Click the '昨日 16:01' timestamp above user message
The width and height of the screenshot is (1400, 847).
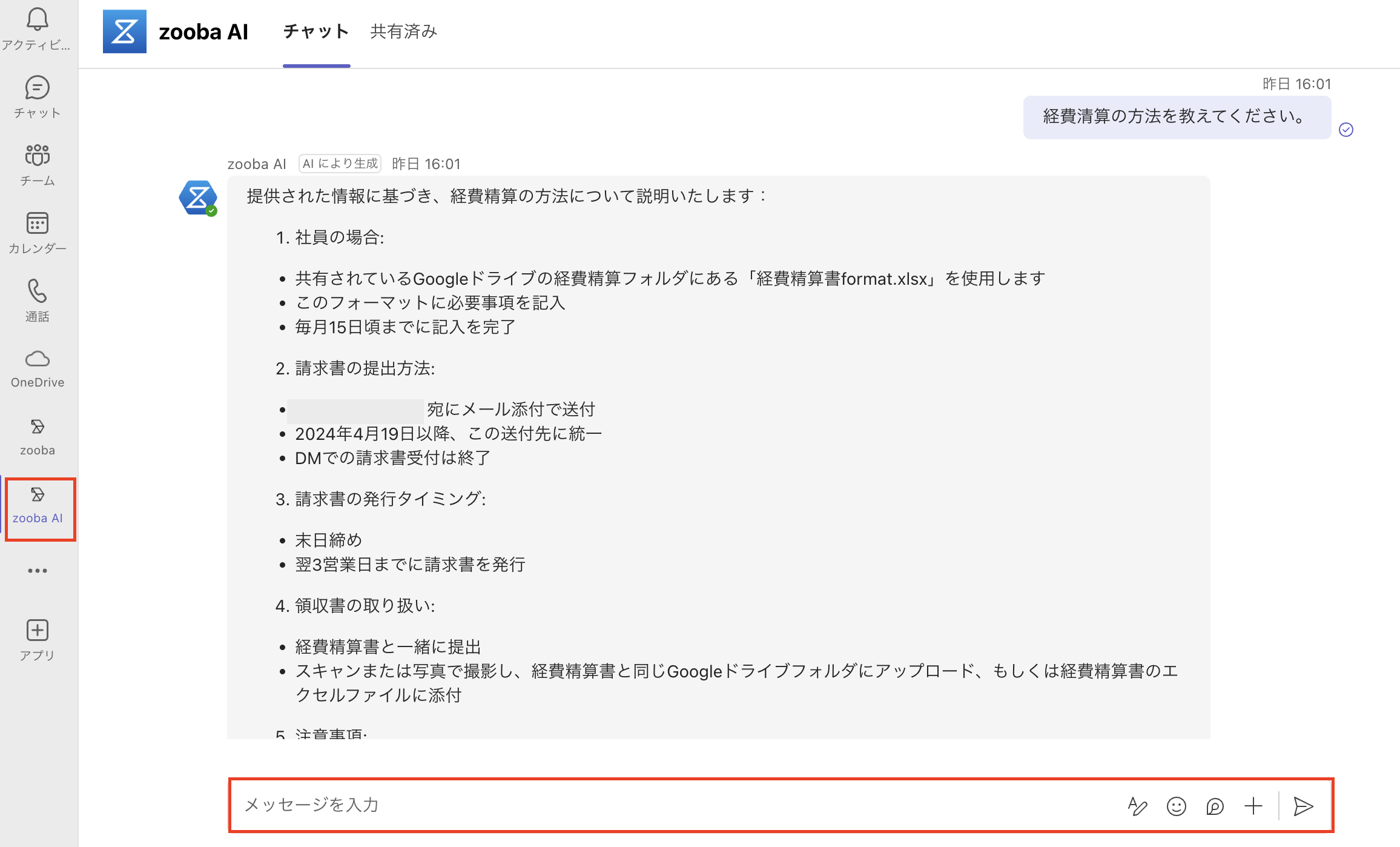(x=1297, y=84)
